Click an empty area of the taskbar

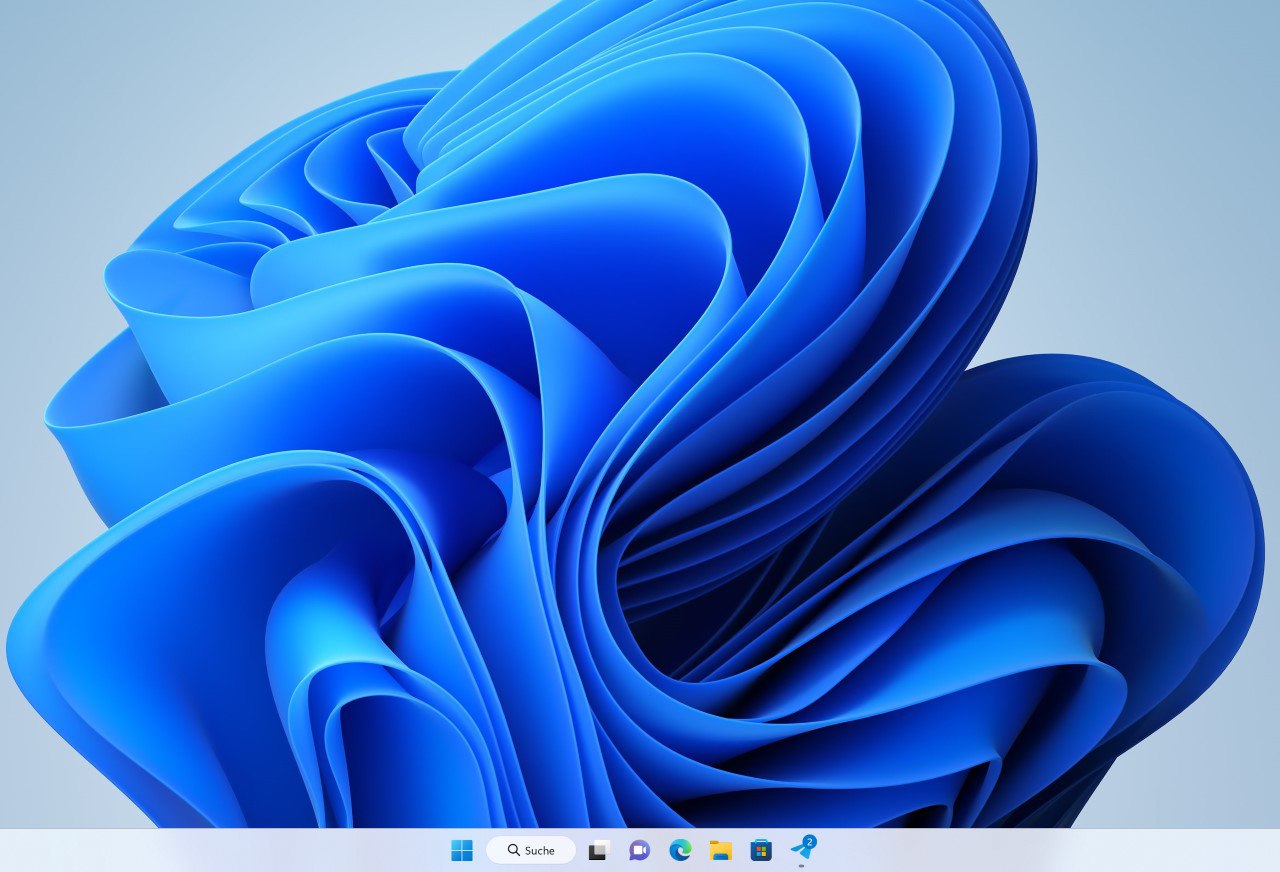1000,850
